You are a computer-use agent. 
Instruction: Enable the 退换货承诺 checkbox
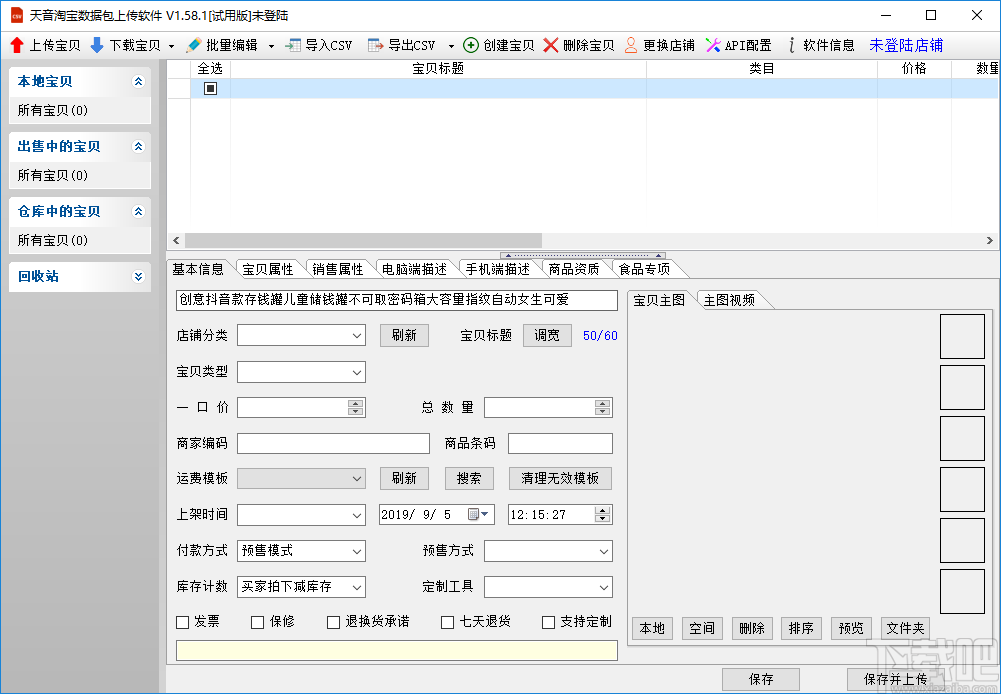333,622
